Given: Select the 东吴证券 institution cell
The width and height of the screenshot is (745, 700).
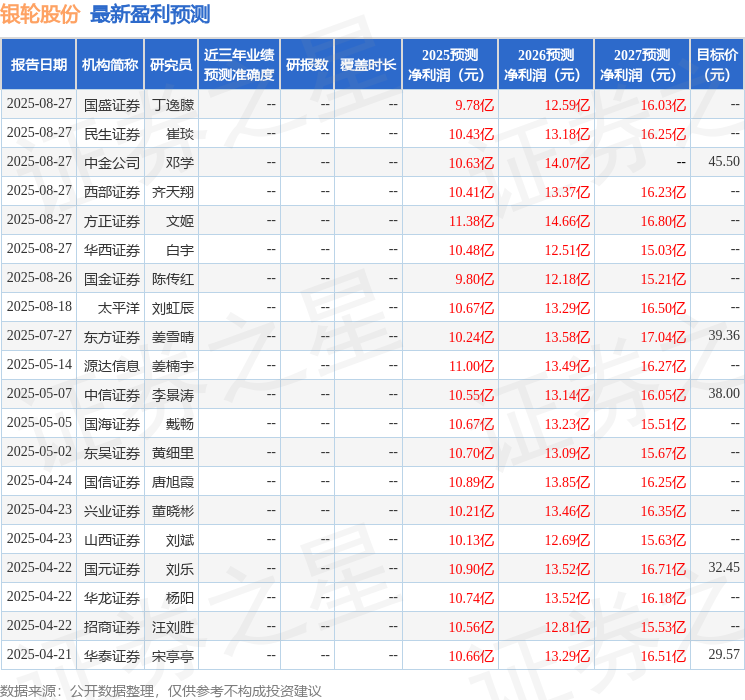Looking at the screenshot, I should (x=112, y=453).
